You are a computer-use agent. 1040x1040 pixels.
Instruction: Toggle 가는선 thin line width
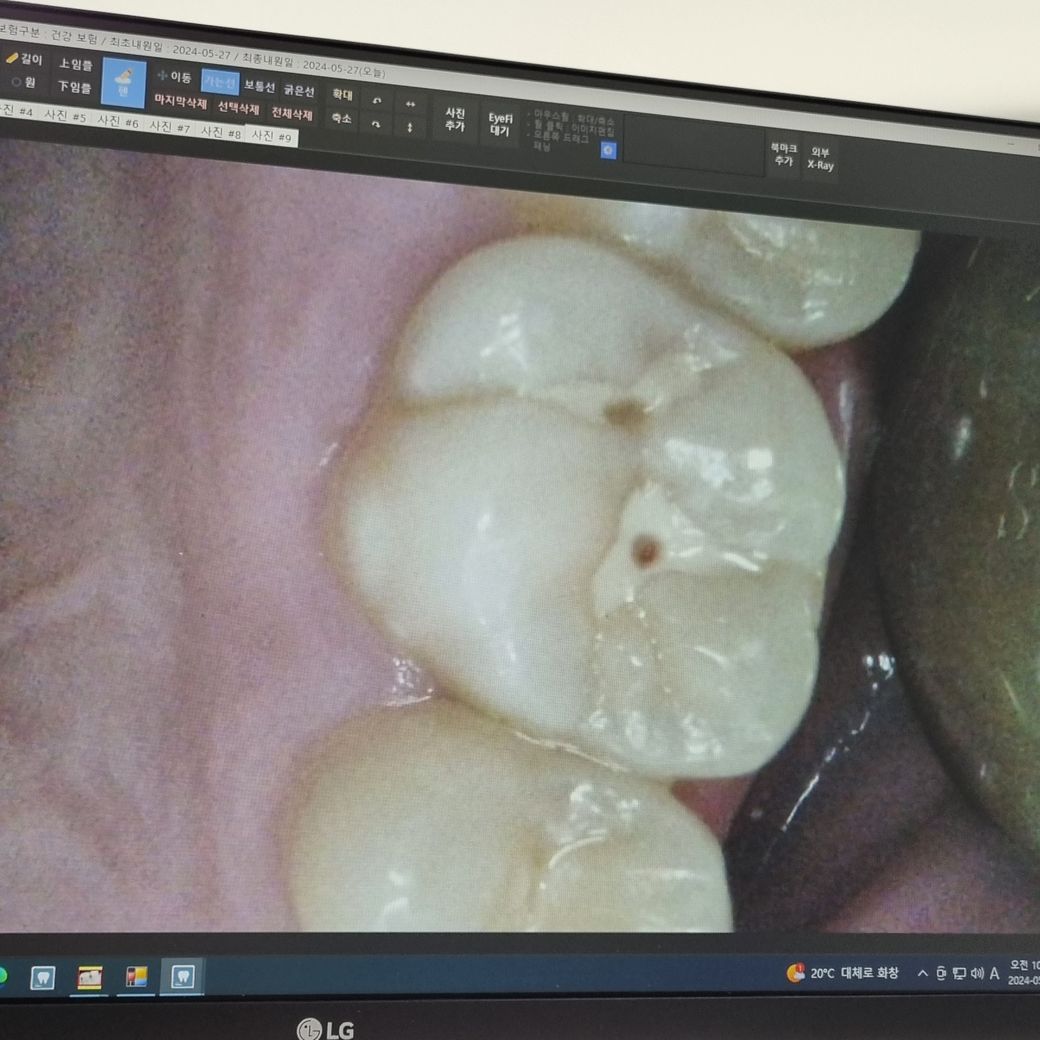(x=219, y=81)
